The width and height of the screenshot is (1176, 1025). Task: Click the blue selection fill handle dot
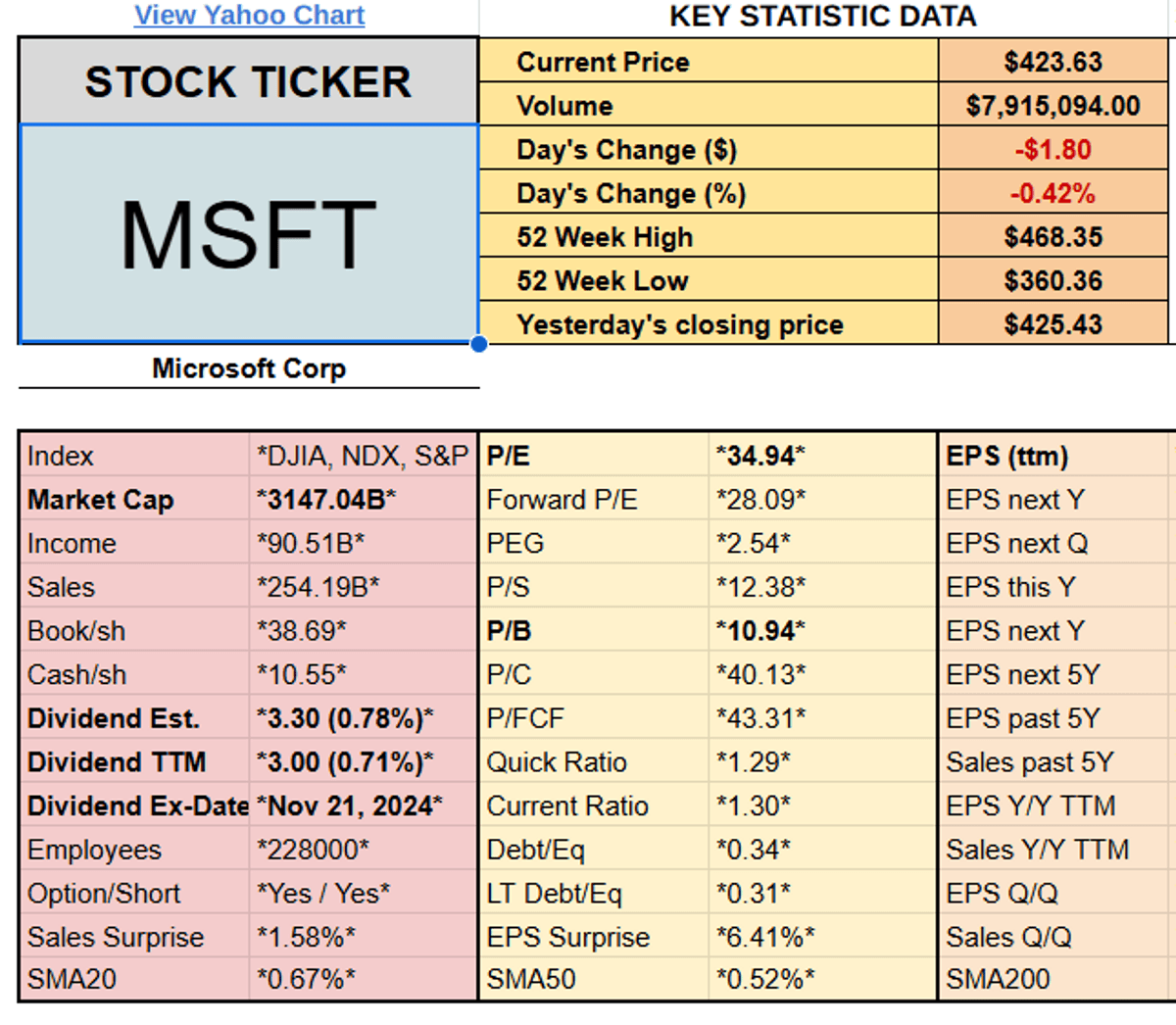click(478, 344)
